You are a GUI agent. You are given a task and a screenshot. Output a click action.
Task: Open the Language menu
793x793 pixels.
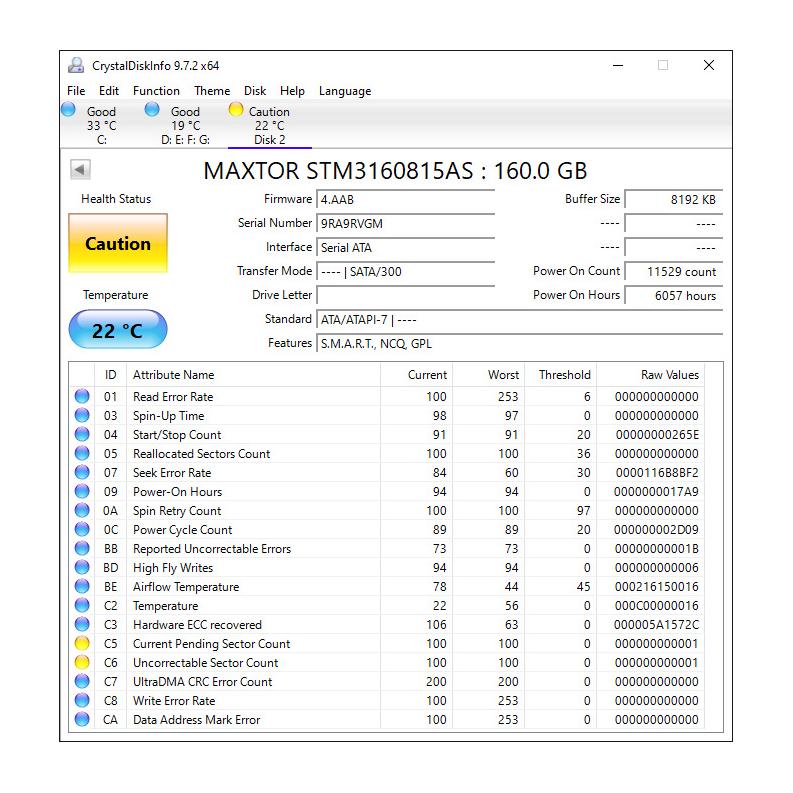click(x=344, y=91)
